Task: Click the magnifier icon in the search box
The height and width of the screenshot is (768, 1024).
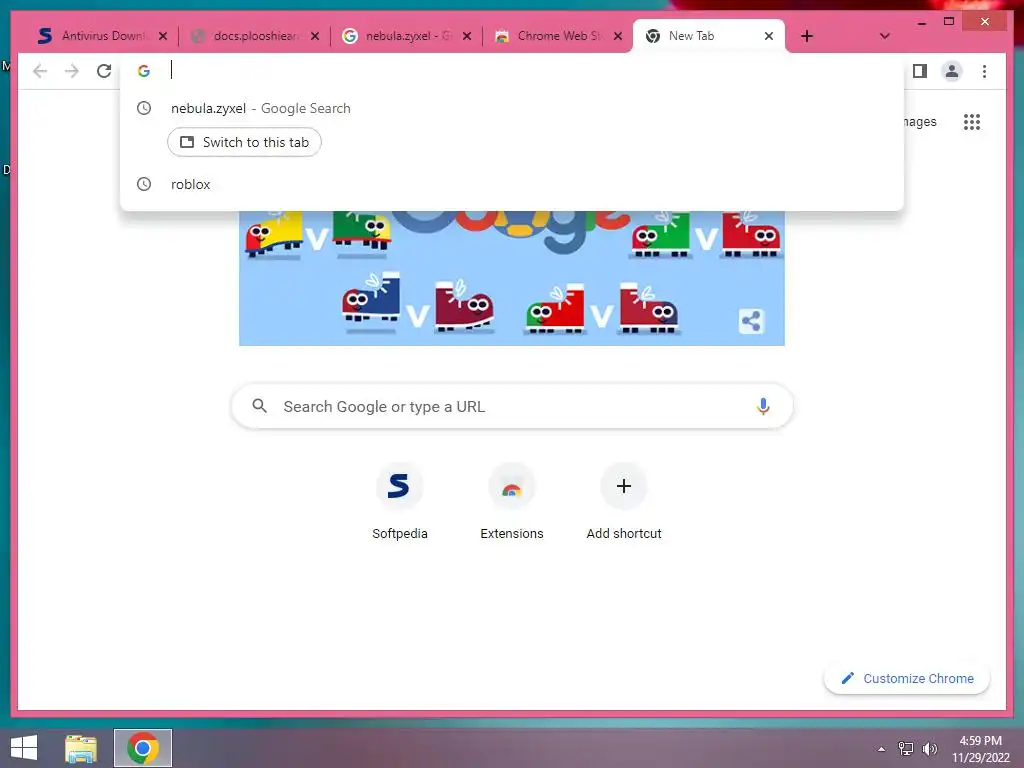Action: click(259, 406)
